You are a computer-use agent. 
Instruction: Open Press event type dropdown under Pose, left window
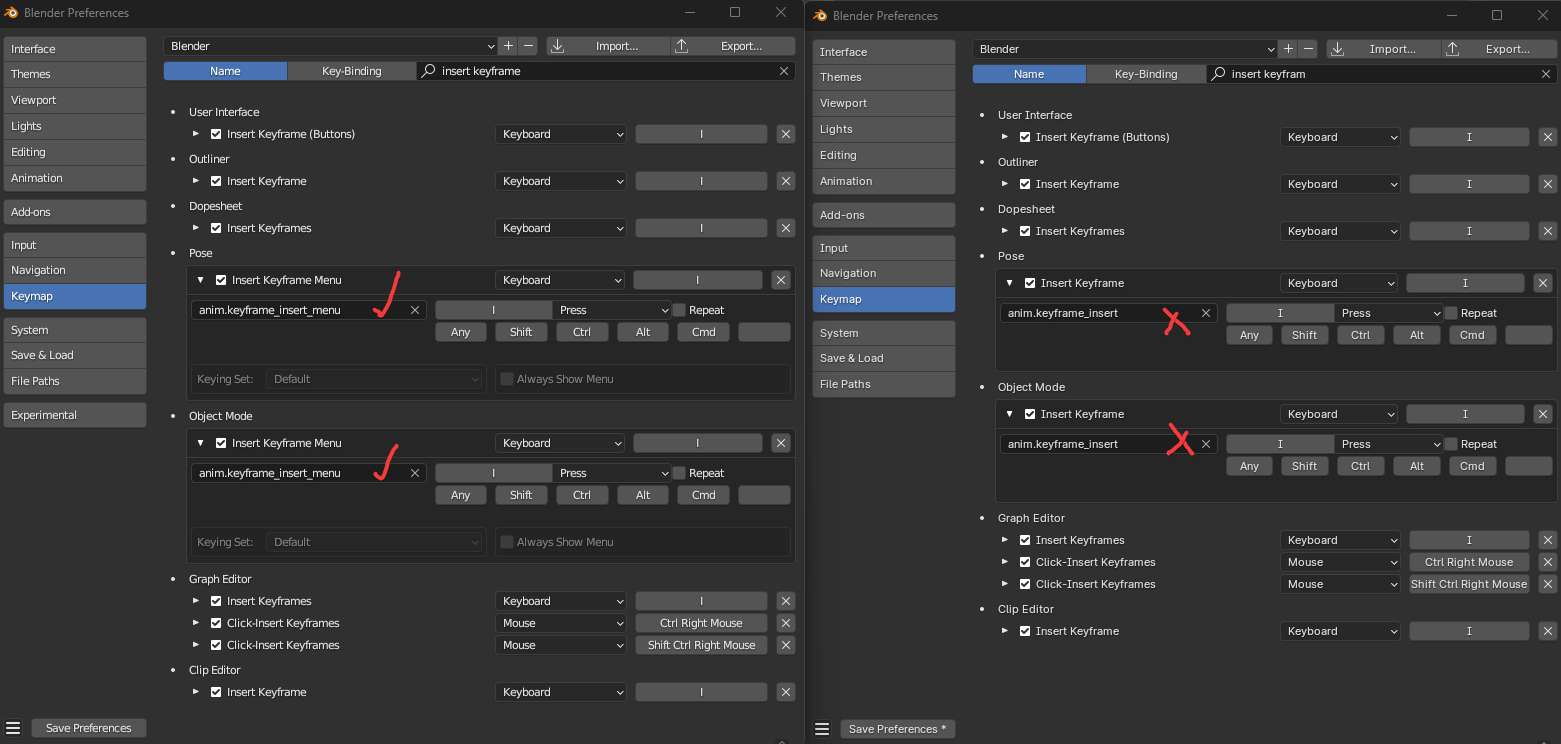(x=612, y=310)
